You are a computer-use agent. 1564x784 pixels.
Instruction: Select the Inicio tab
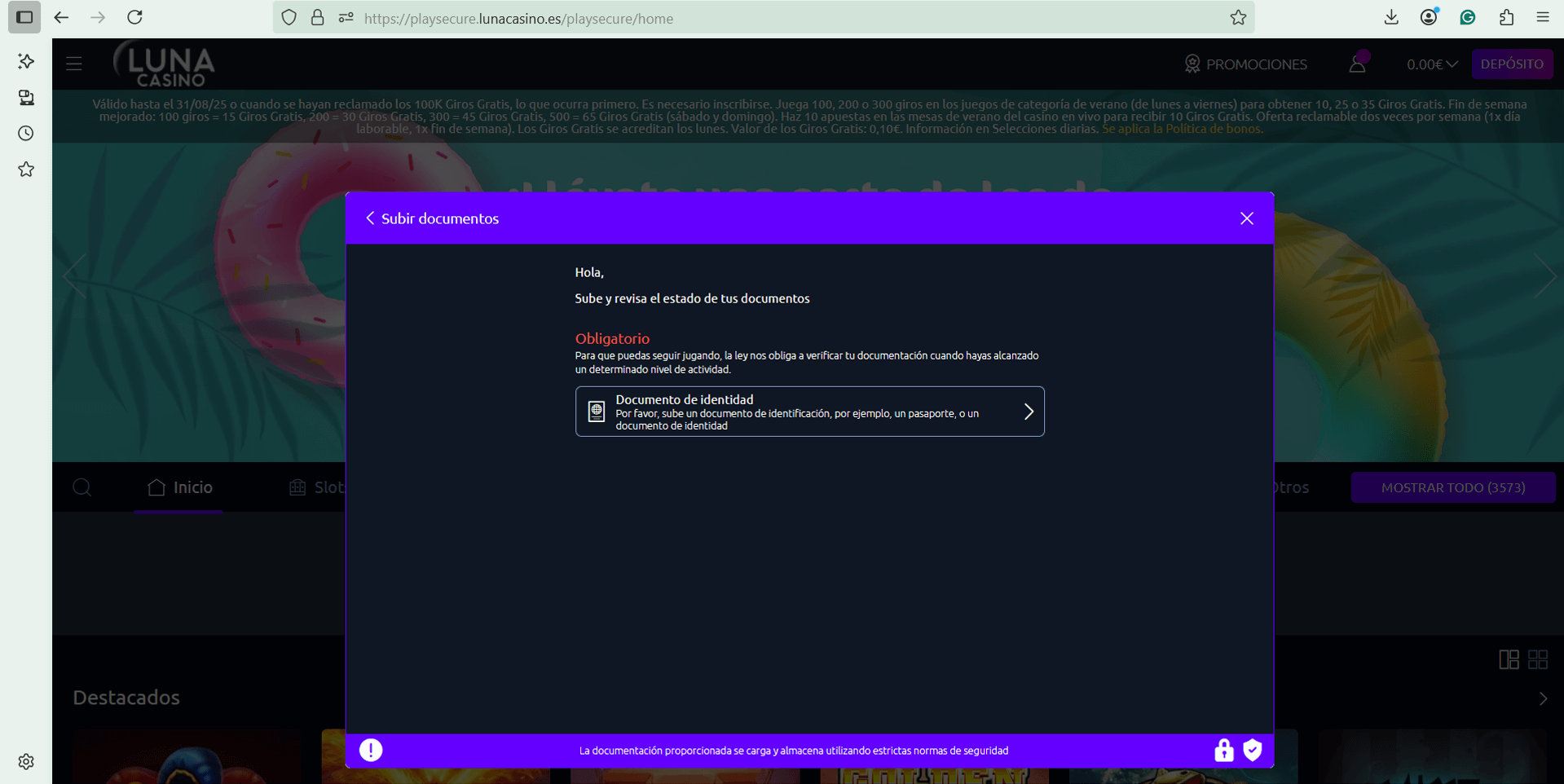[x=179, y=487]
